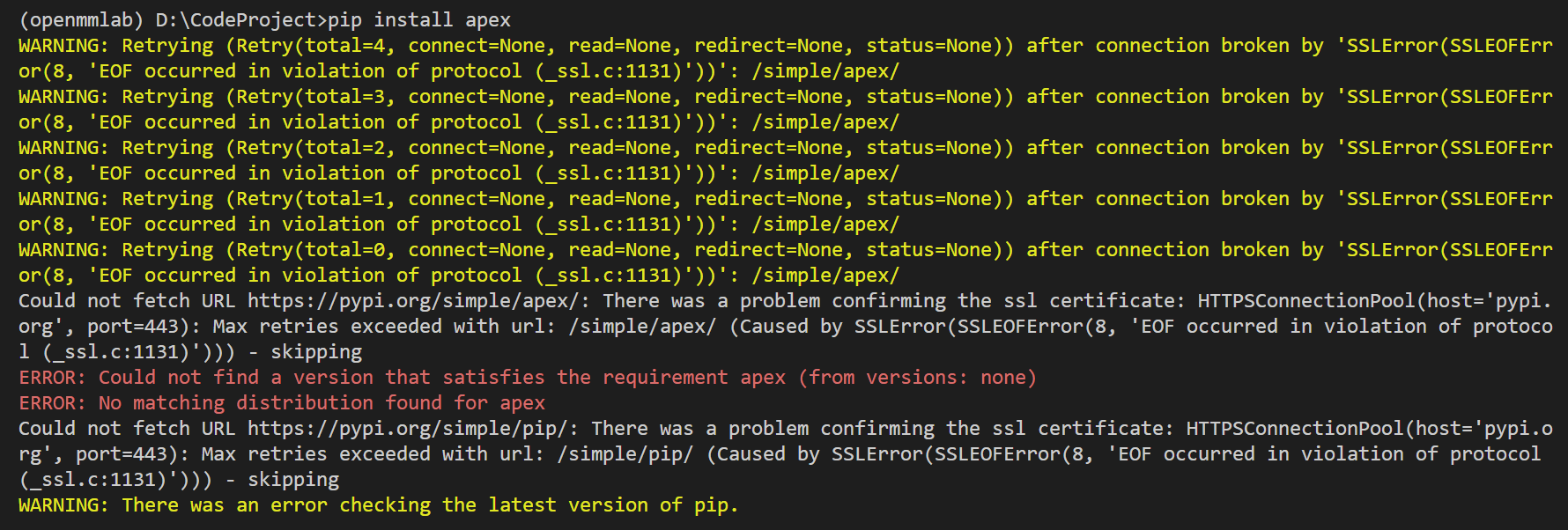
Task: Click the '(from versions: none)' text
Action: [917, 378]
